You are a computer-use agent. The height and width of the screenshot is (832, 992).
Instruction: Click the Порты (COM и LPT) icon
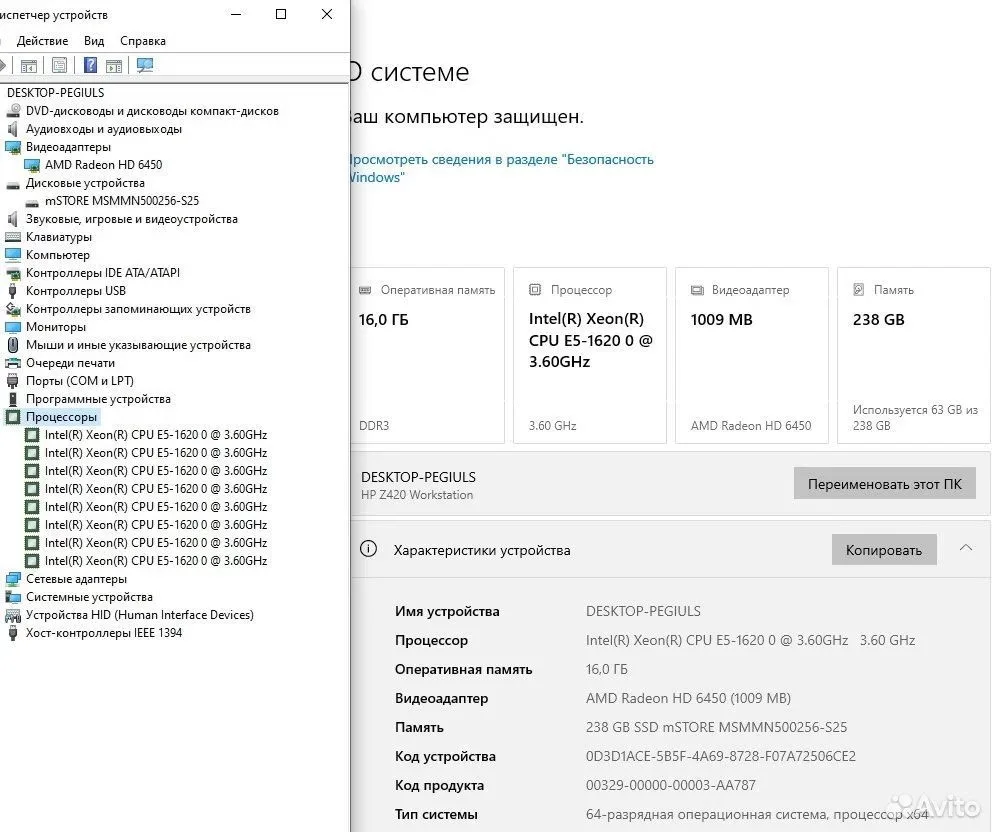13,381
